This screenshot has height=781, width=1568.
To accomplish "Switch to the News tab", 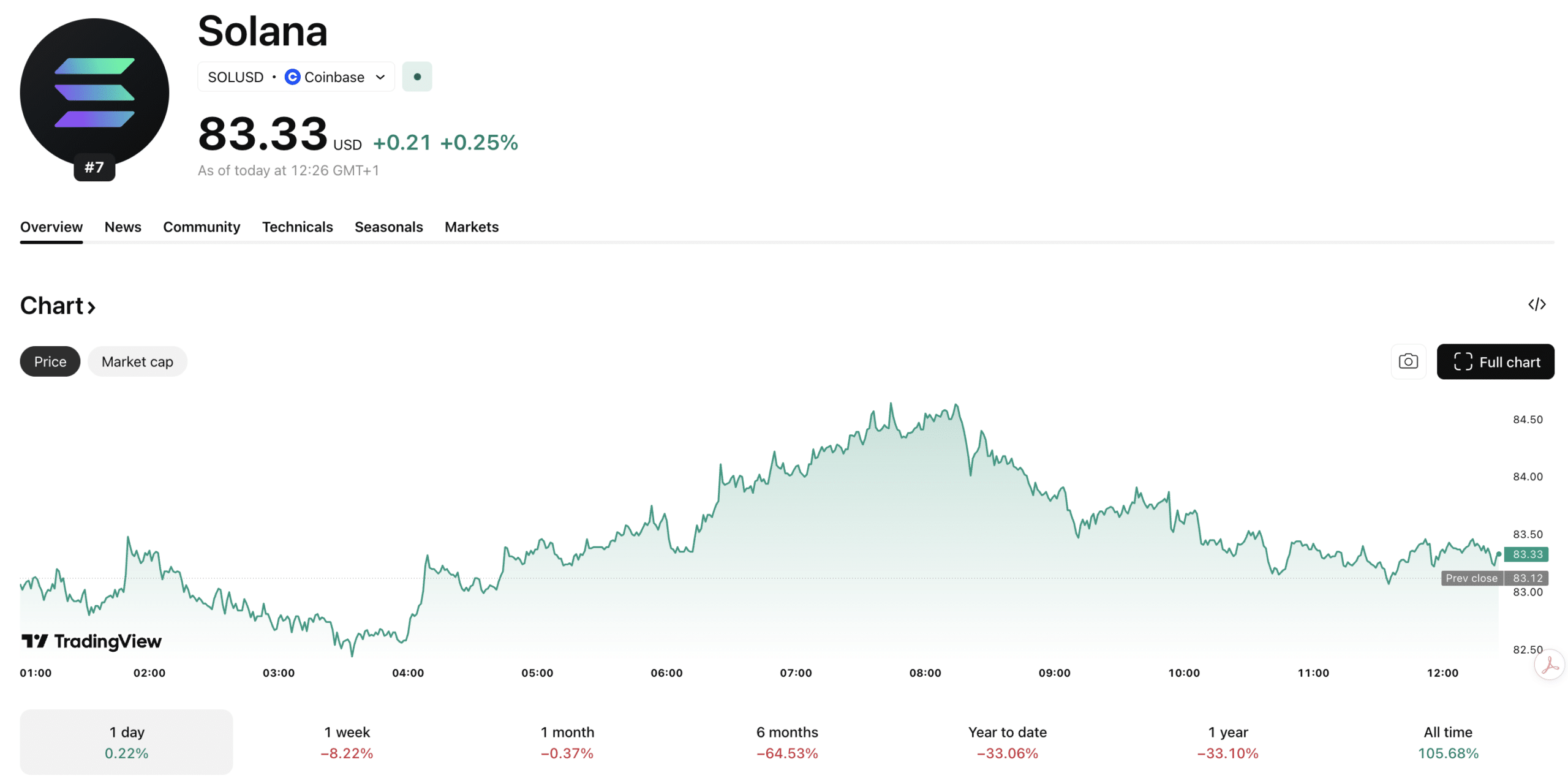I will click(123, 227).
